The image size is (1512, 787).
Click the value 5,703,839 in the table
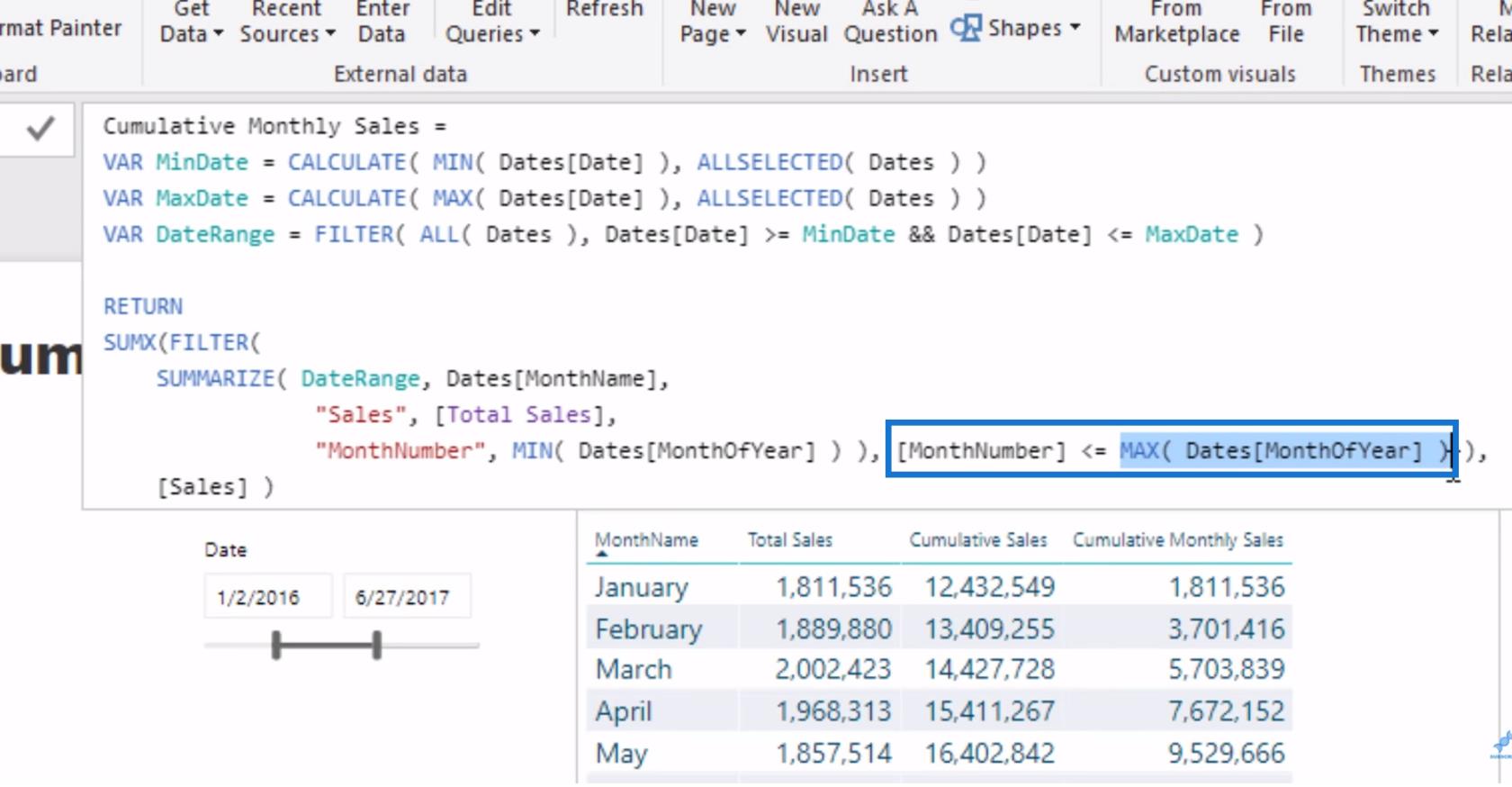[x=1227, y=669]
